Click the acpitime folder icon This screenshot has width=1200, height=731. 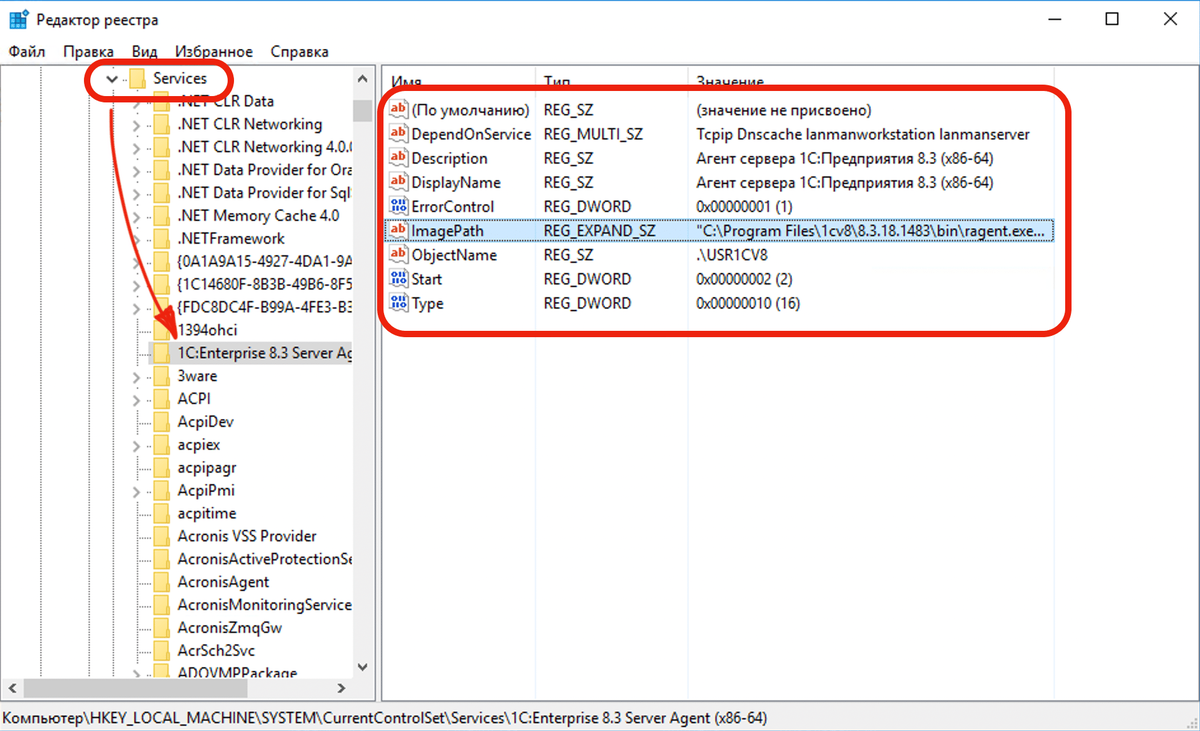162,513
